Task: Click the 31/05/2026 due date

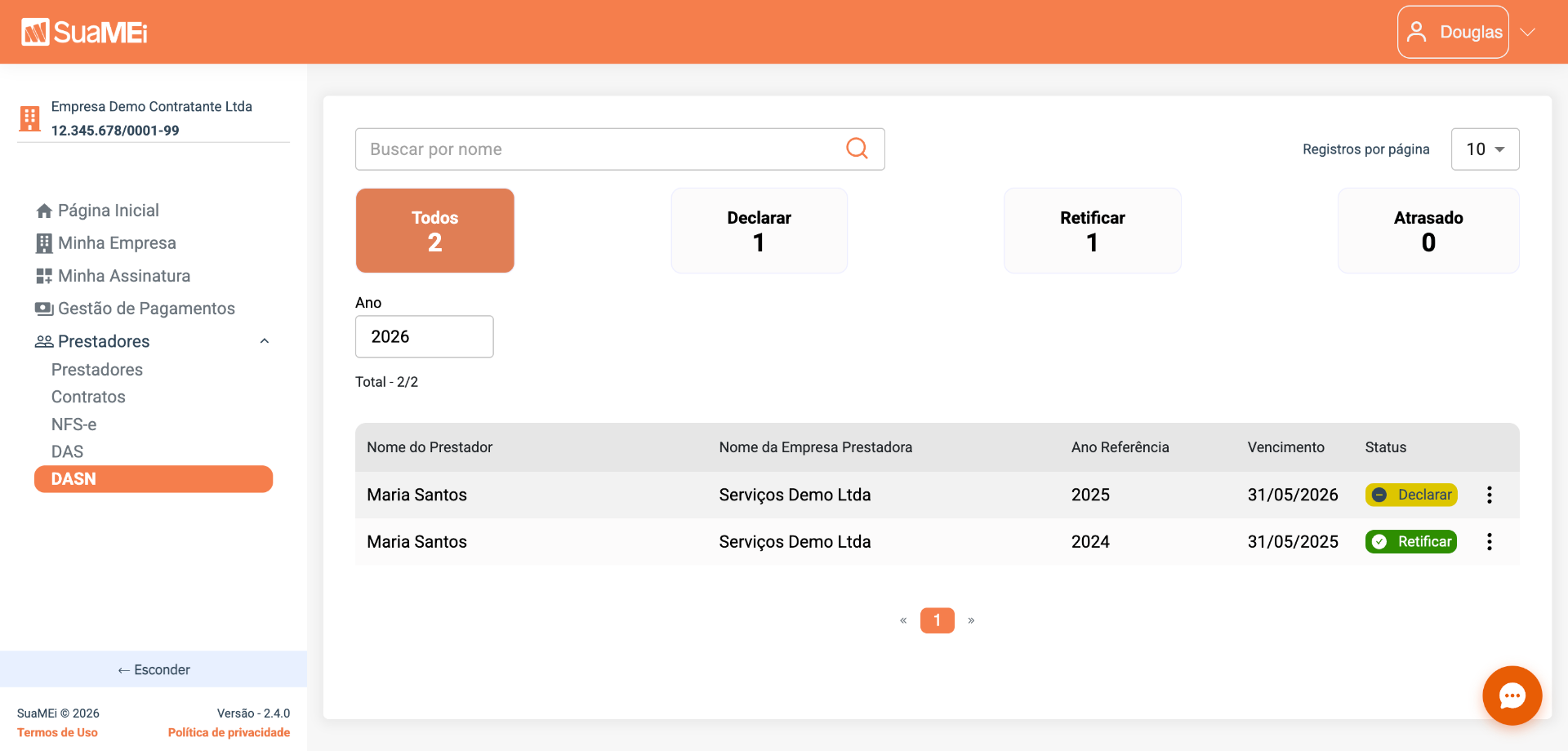Action: [1293, 495]
